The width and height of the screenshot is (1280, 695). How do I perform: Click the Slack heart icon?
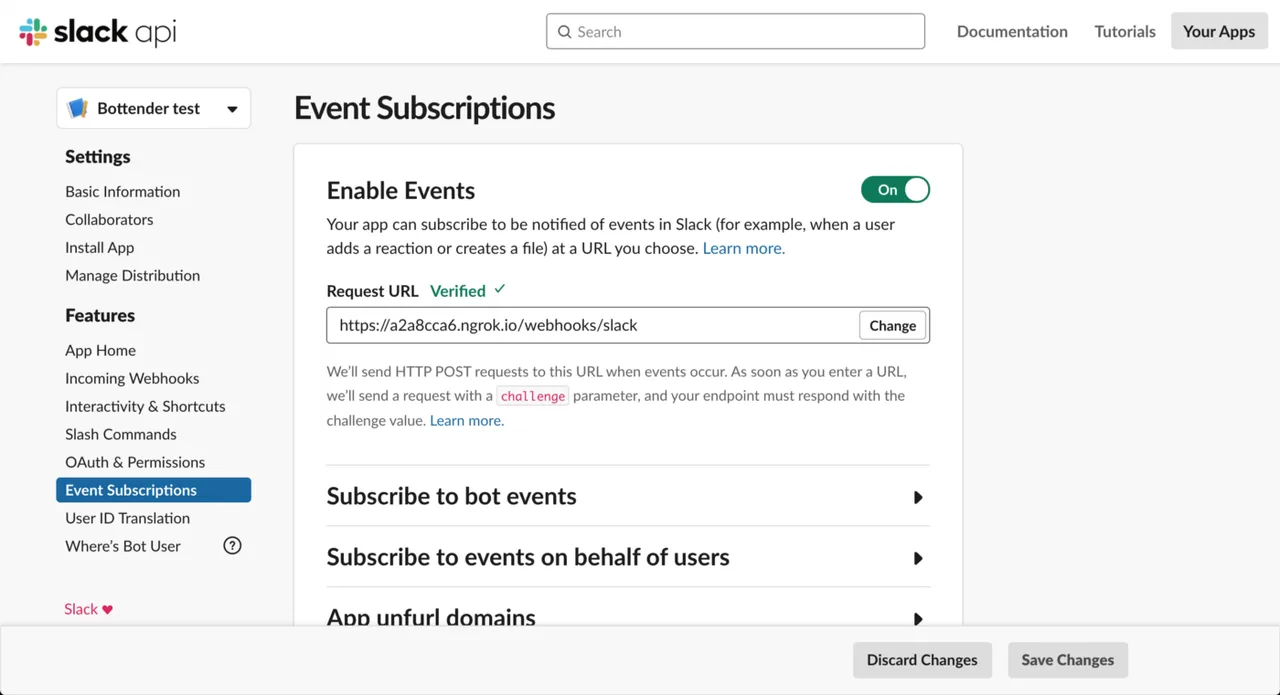click(108, 610)
